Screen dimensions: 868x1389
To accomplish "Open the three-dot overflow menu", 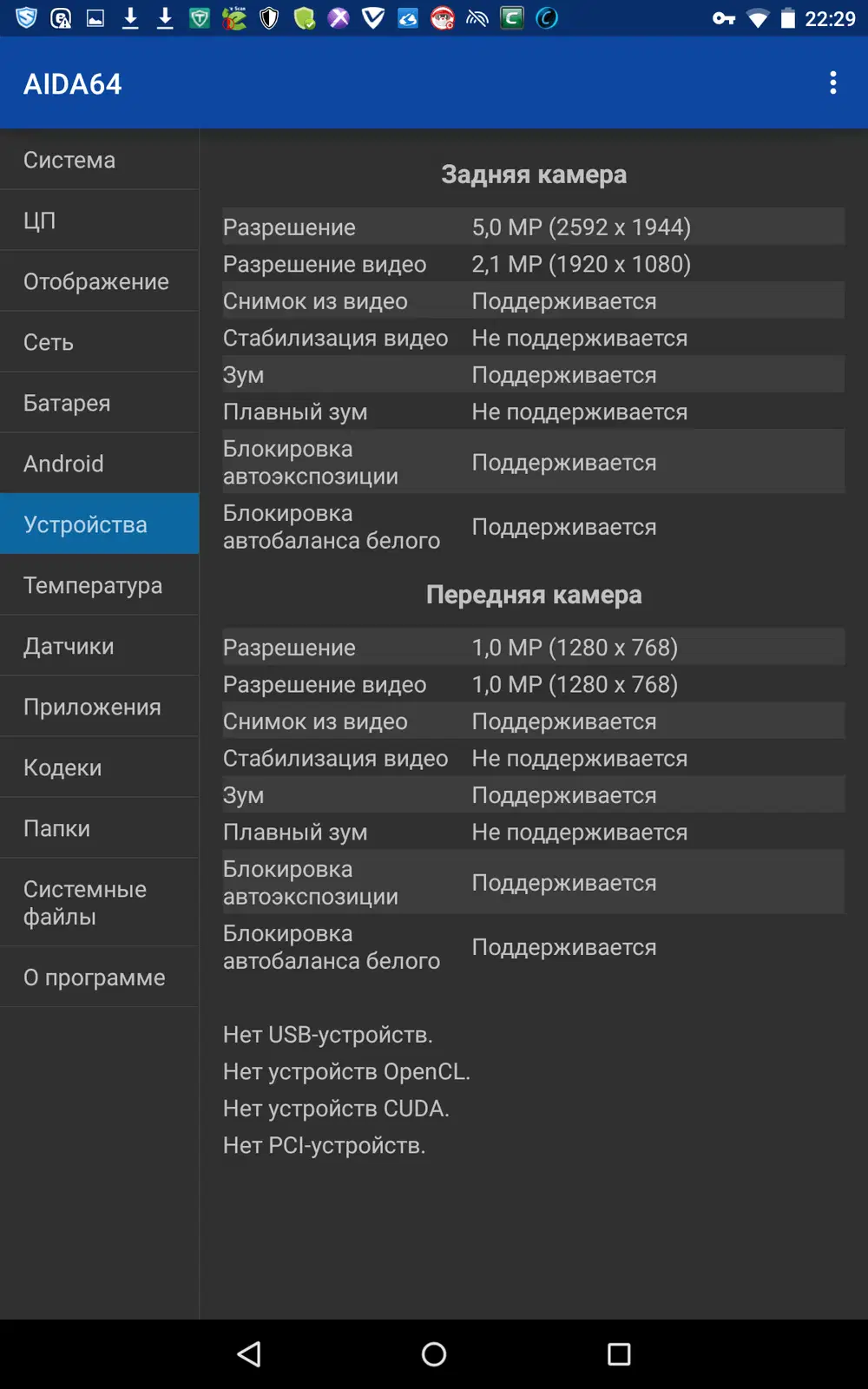I will [832, 83].
